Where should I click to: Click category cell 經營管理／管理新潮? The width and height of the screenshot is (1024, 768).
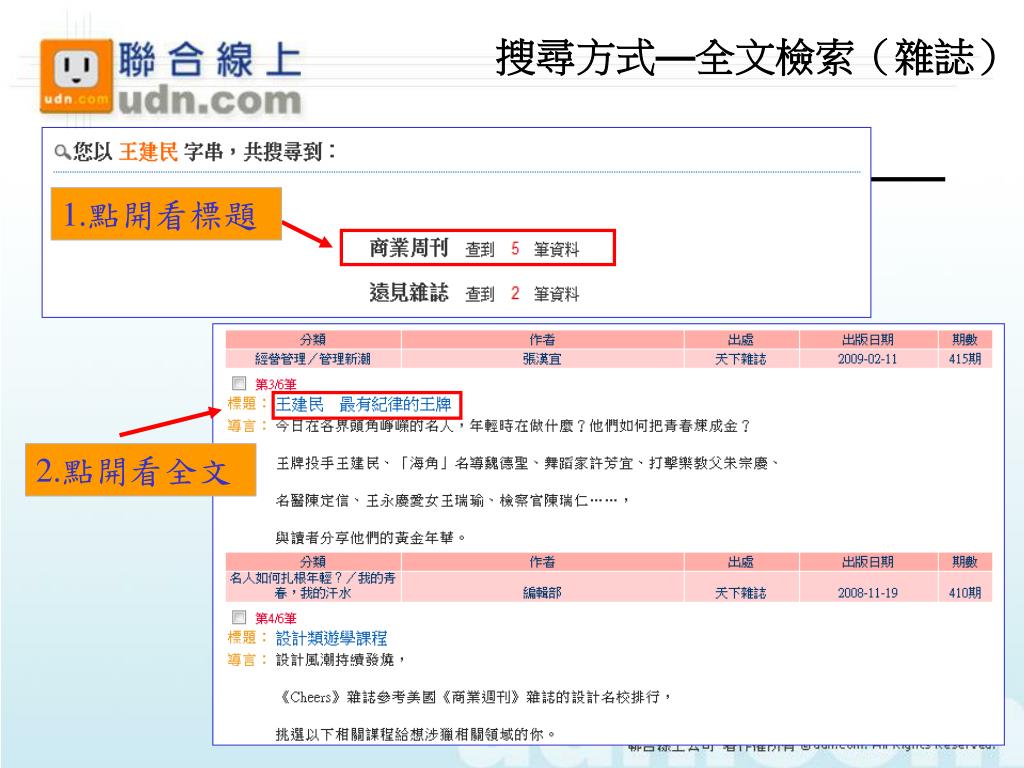pyautogui.click(x=313, y=359)
